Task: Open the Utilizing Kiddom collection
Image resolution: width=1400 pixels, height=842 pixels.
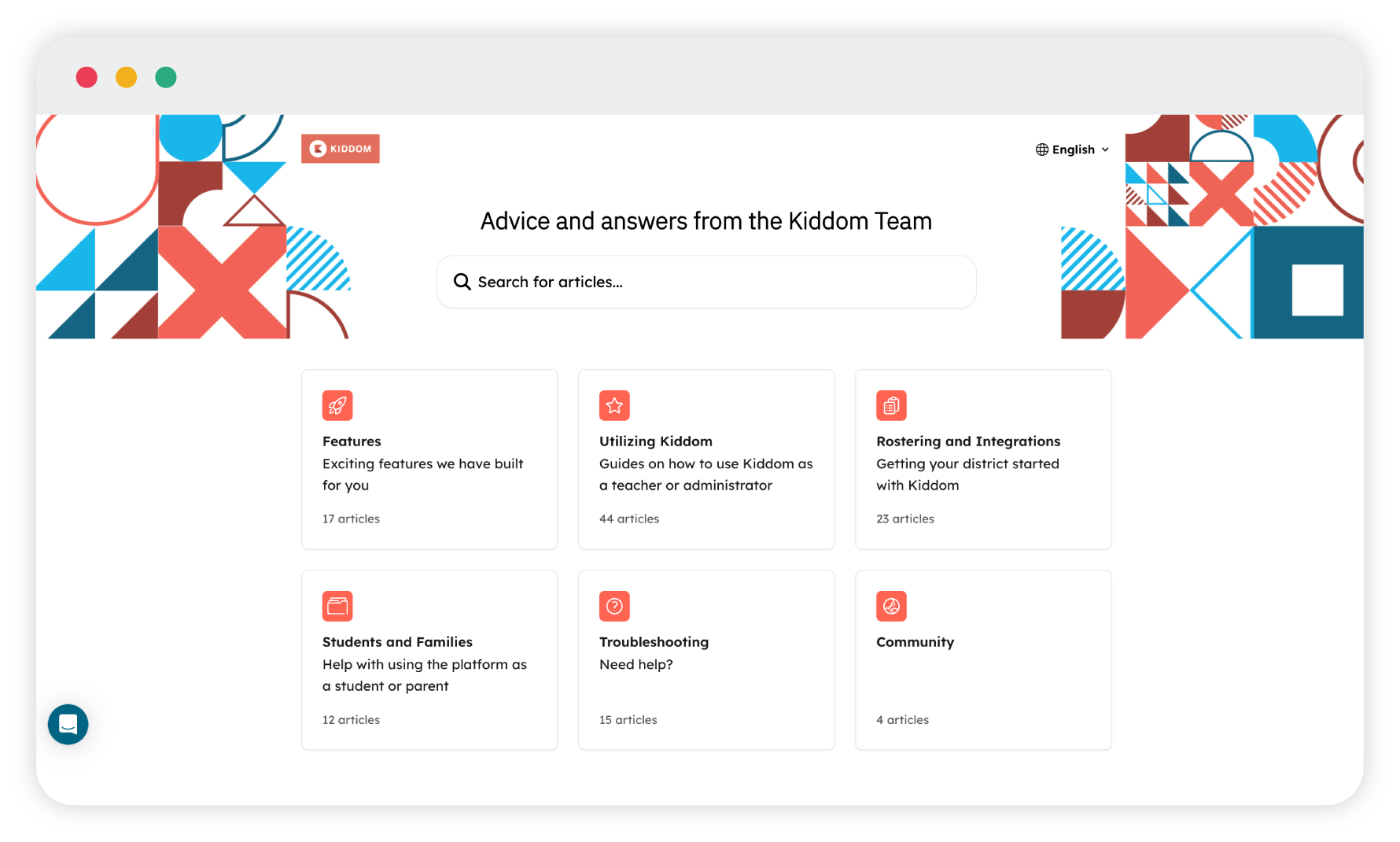Action: (706, 460)
